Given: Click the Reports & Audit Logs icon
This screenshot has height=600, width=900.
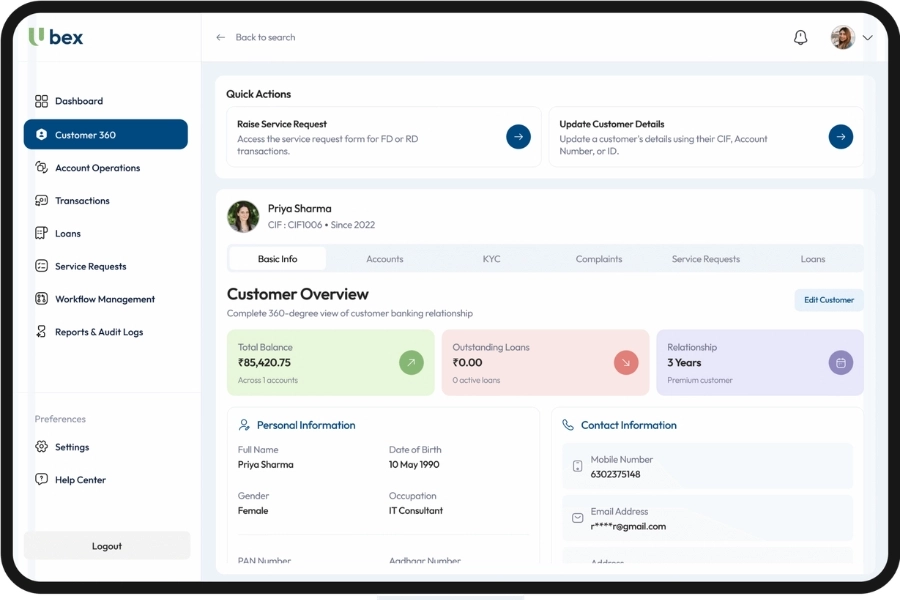Looking at the screenshot, I should 41,332.
